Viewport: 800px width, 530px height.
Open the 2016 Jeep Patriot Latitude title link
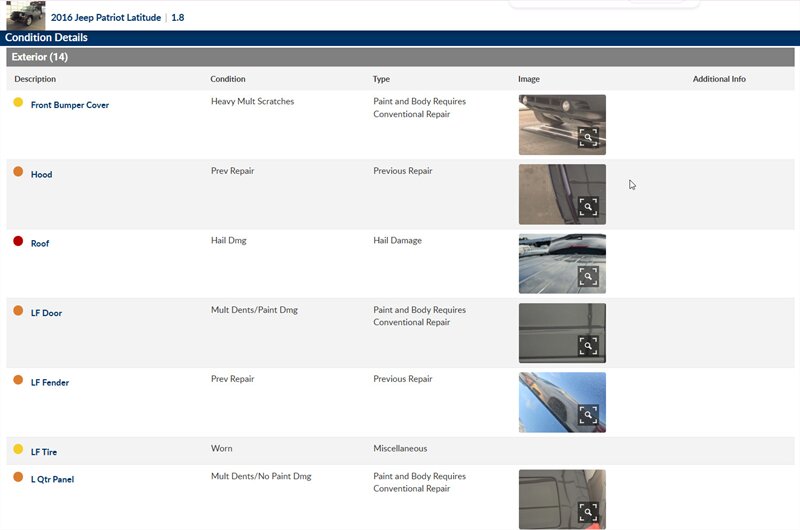[106, 17]
